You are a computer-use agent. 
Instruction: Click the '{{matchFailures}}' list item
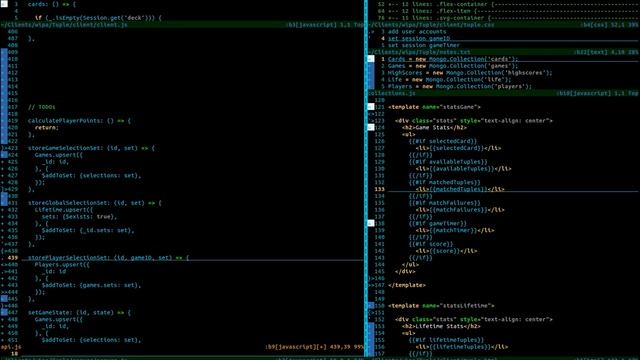click(460, 210)
